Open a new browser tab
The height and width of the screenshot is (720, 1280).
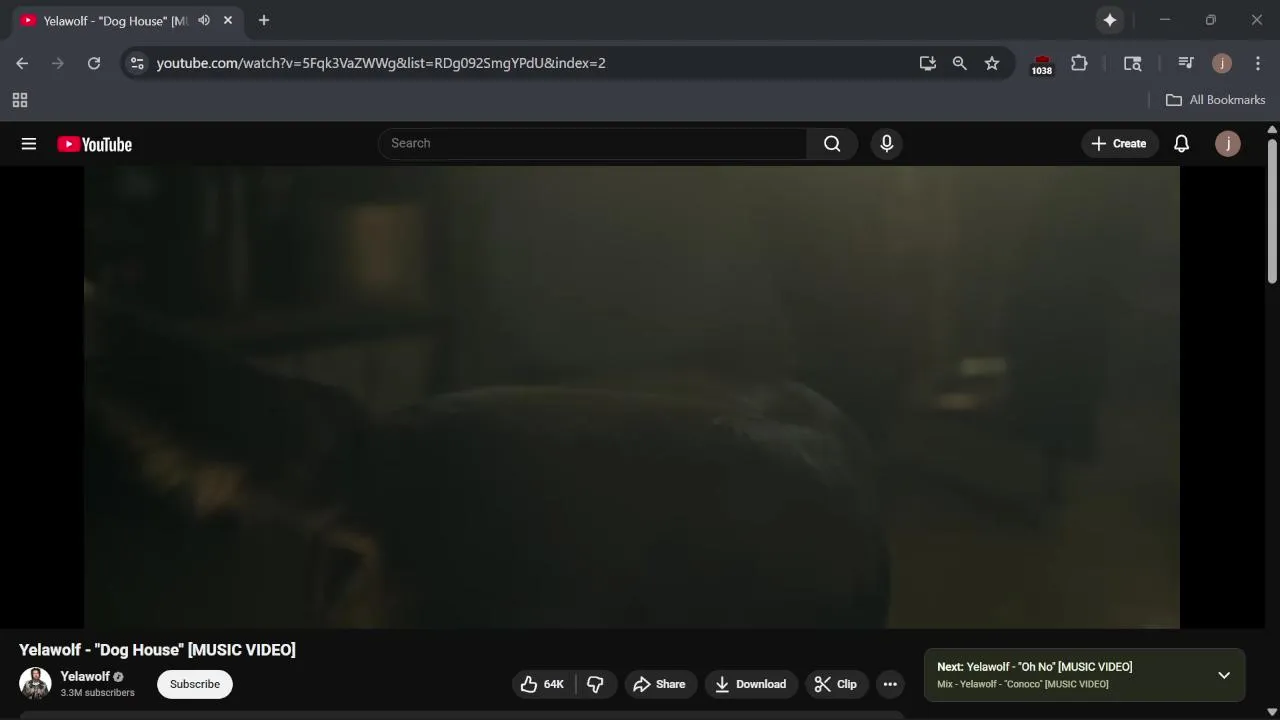click(264, 20)
